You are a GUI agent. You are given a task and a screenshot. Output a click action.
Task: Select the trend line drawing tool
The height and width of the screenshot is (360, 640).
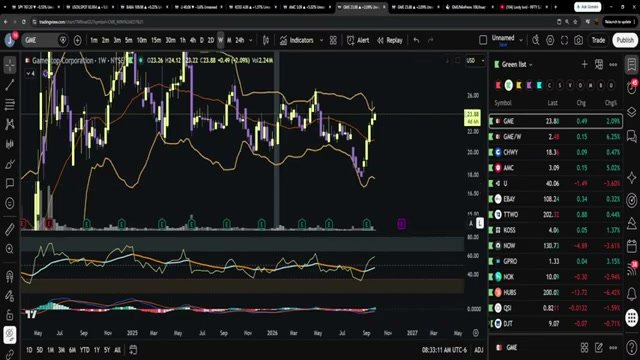coord(10,85)
